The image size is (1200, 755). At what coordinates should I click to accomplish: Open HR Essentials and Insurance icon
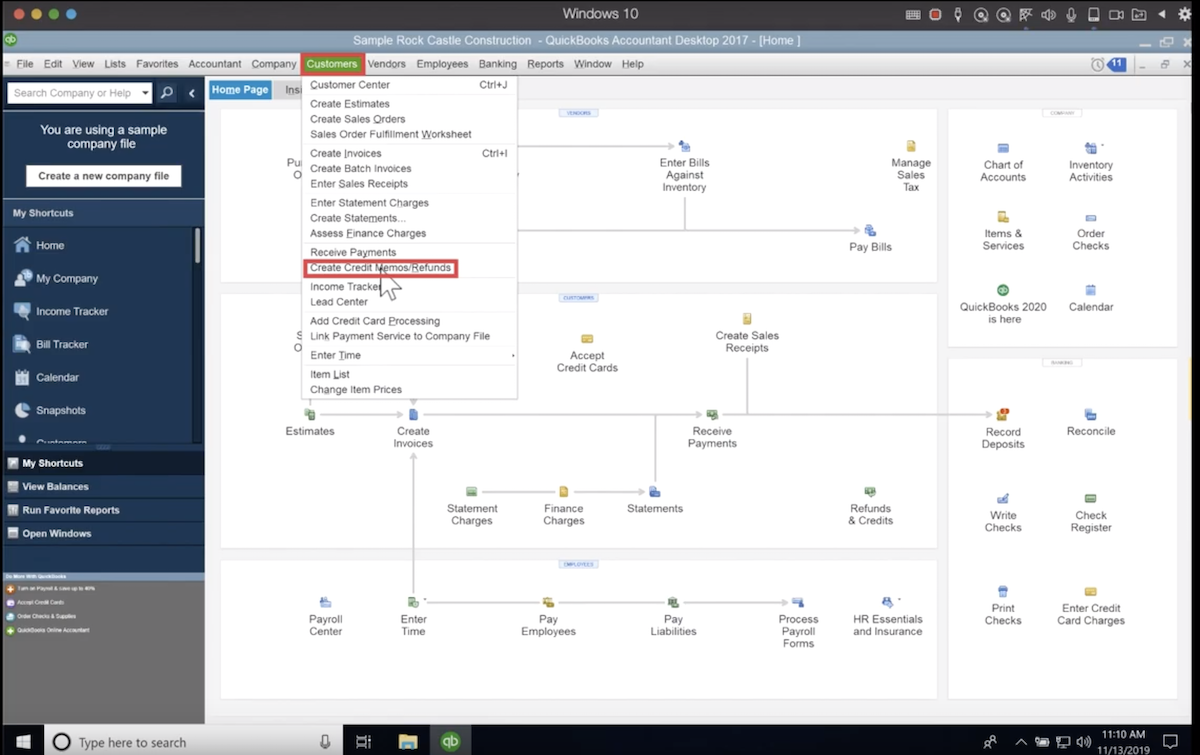click(887, 602)
